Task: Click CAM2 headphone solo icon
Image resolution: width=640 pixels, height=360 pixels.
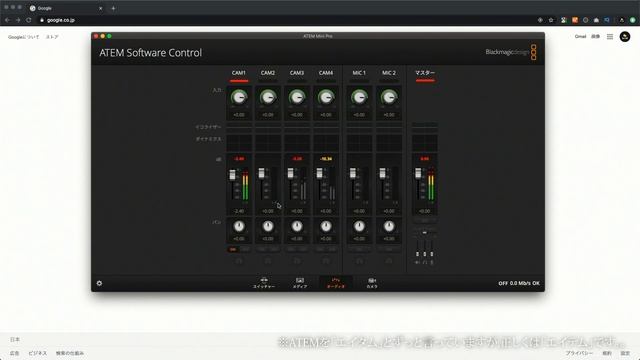Action: (268, 260)
